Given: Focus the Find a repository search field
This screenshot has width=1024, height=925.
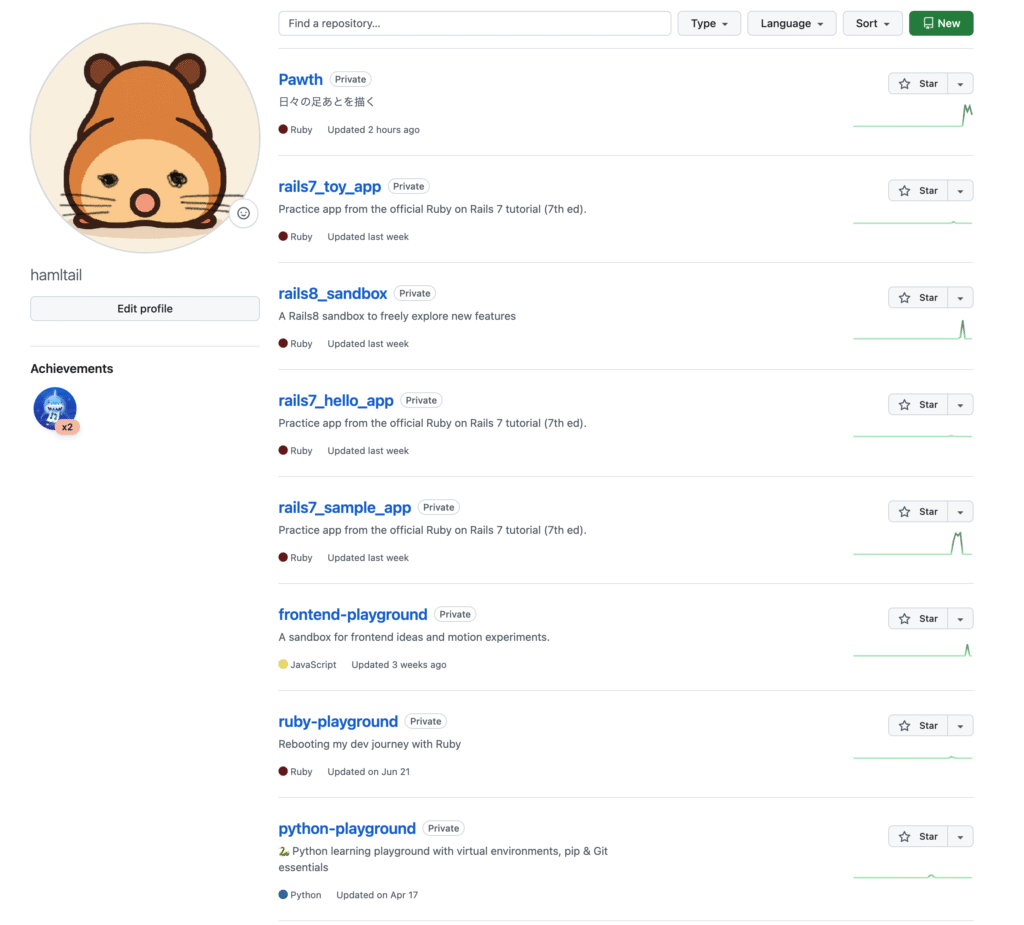Looking at the screenshot, I should click(475, 24).
